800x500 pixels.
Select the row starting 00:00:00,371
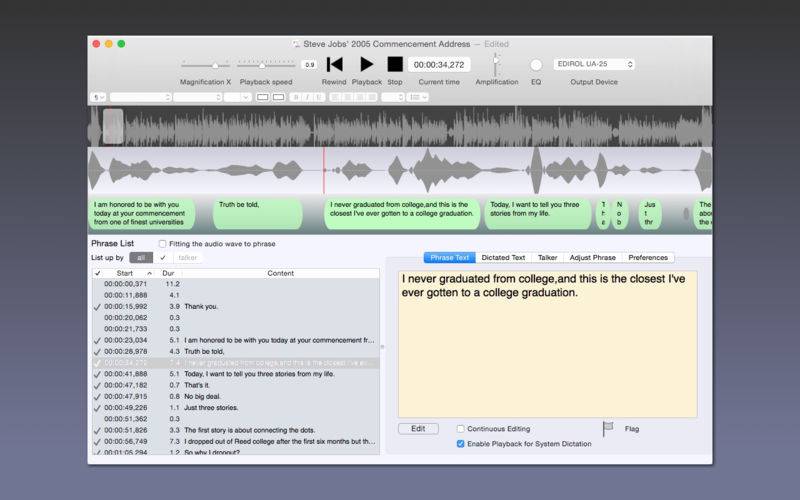coord(236,284)
